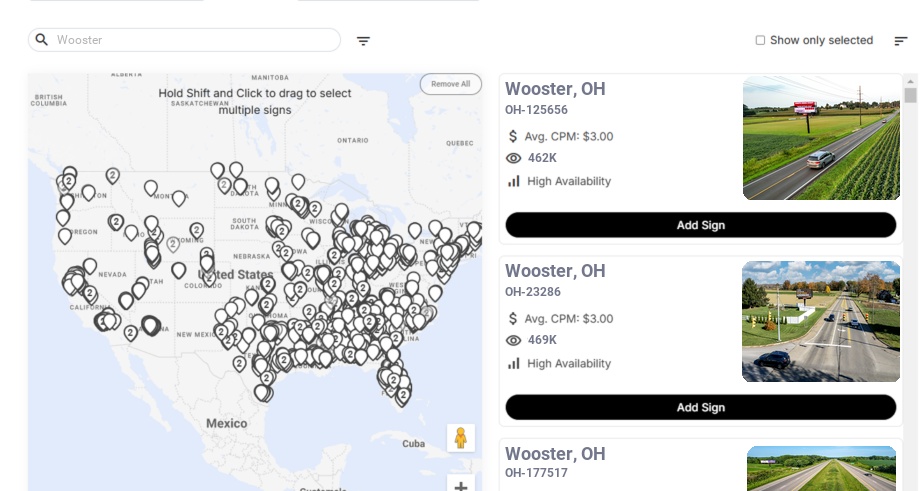Click the Remove All button on map

pyautogui.click(x=450, y=84)
